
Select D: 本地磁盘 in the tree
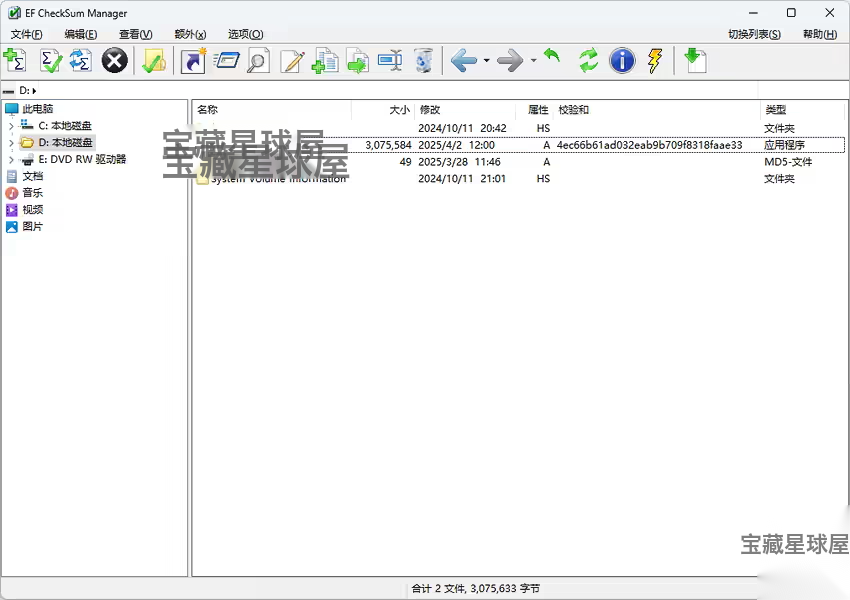point(65,143)
